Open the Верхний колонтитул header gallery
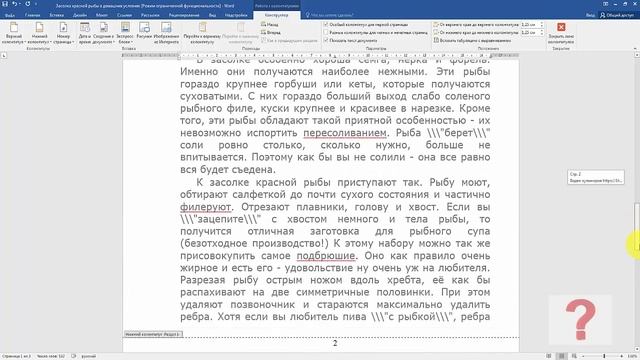This screenshot has height=360, width=640. pos(13,33)
